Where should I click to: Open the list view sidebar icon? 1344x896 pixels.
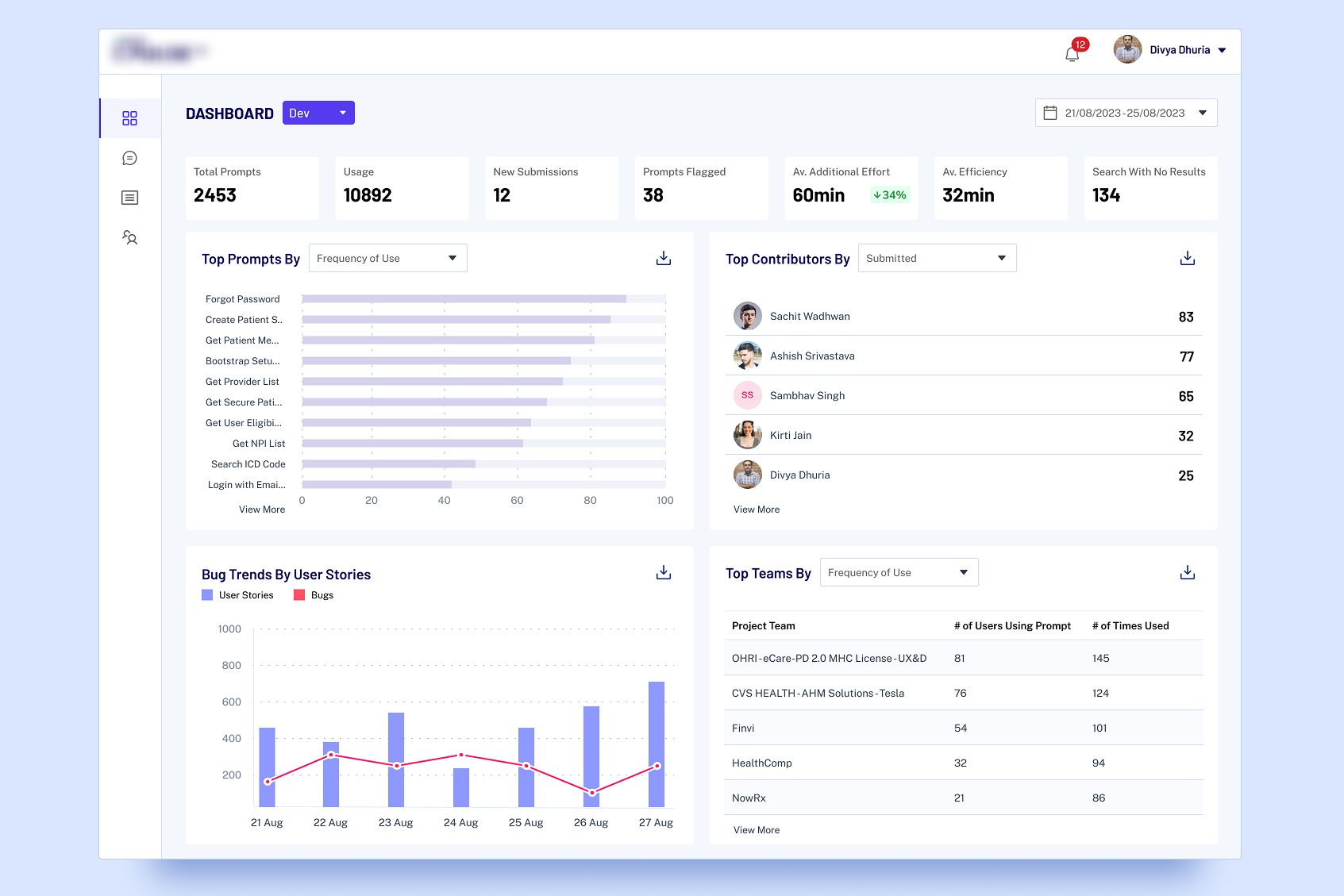tap(130, 198)
